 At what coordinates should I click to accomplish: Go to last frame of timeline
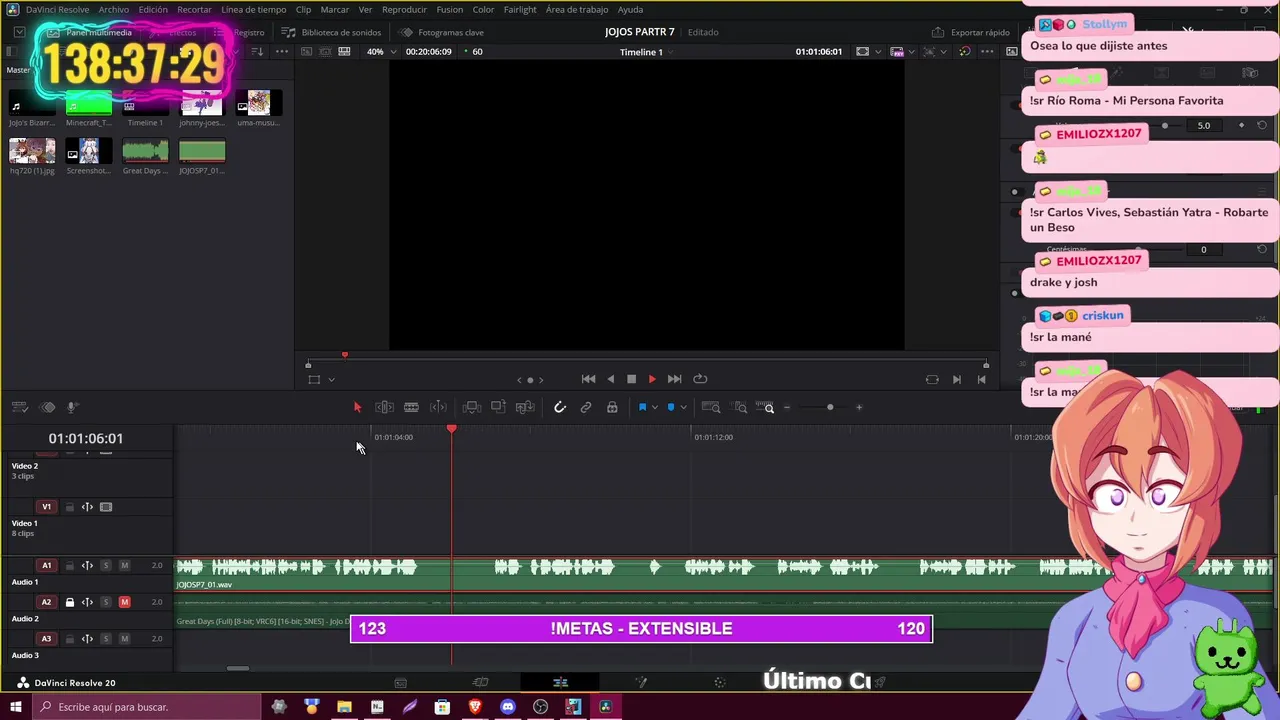click(x=674, y=379)
